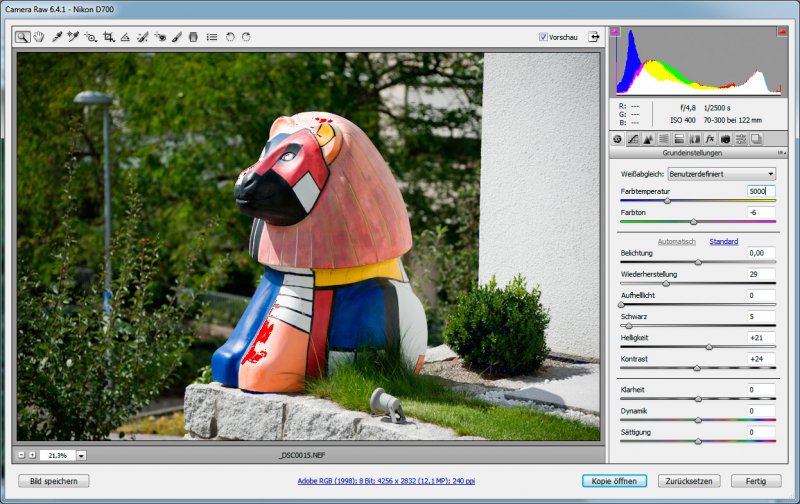Click the Automatisch link

(x=677, y=242)
